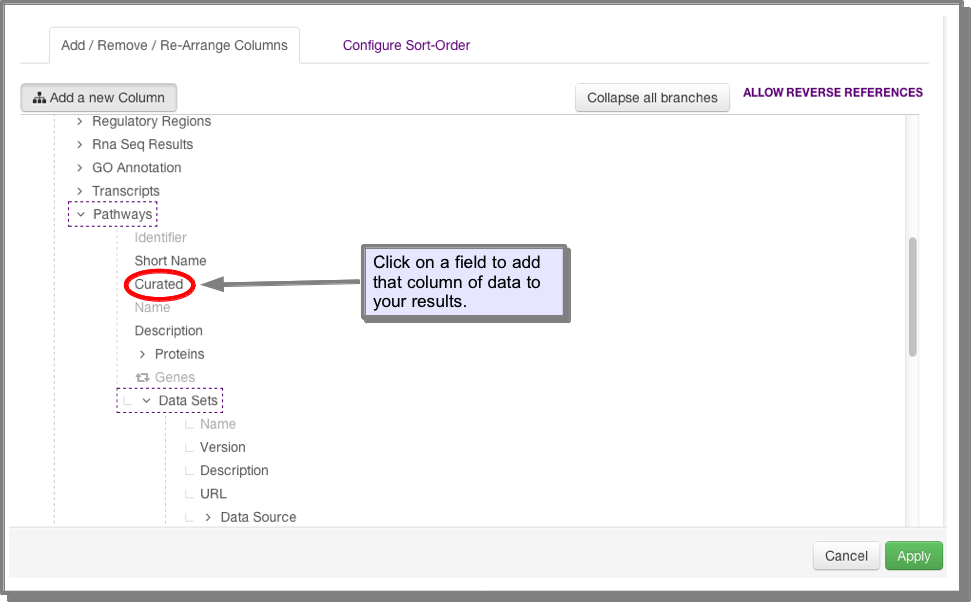Select the Data Sets Version field
971x602 pixels.
click(222, 447)
